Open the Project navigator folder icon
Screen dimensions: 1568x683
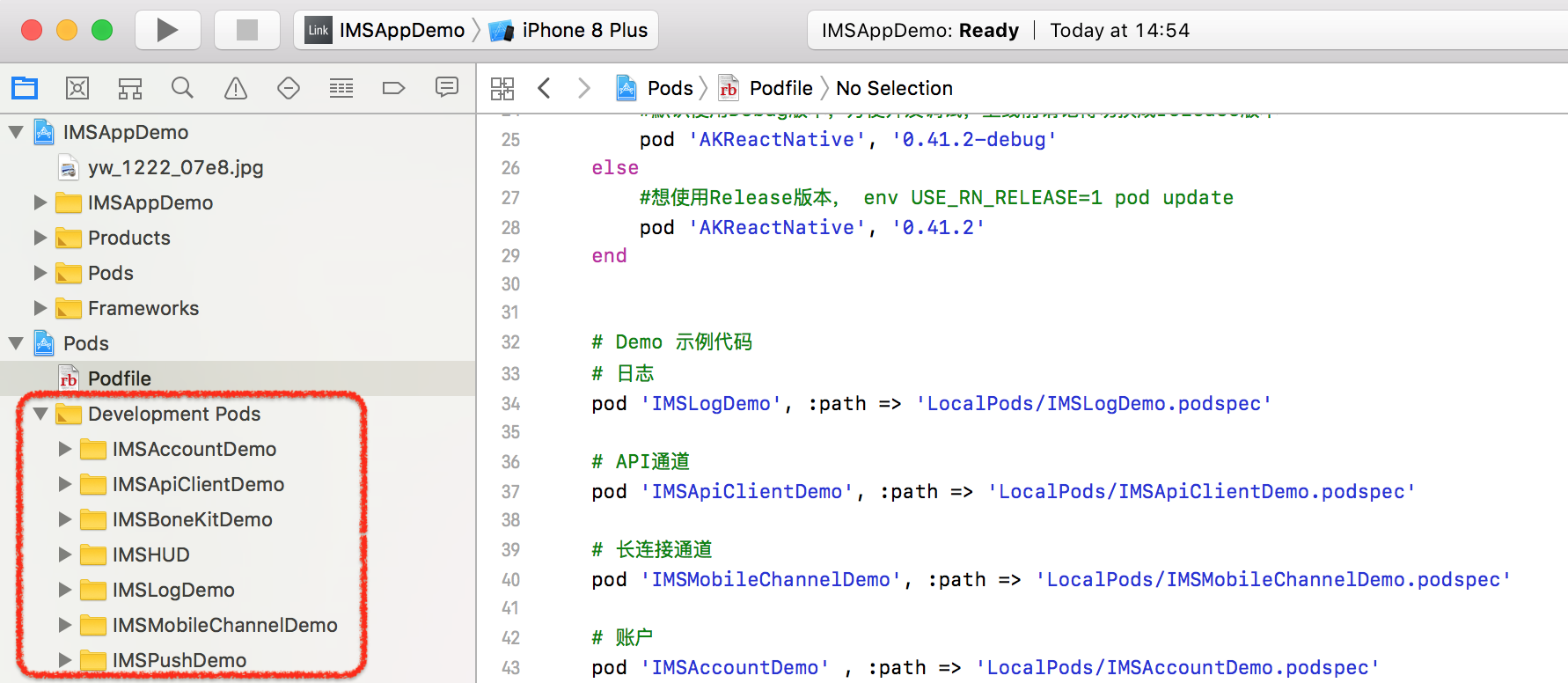click(x=25, y=88)
